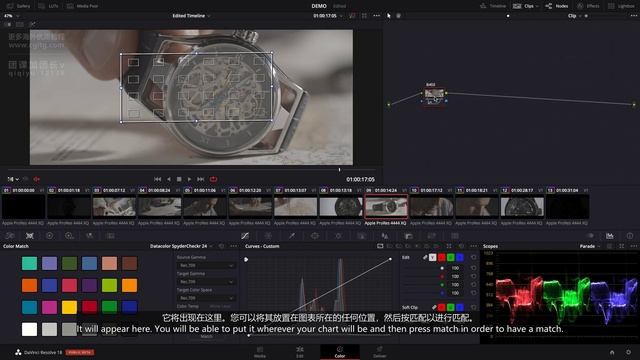Select clip 10 thumbnail
This screenshot has height=360, width=640.
coord(431,207)
